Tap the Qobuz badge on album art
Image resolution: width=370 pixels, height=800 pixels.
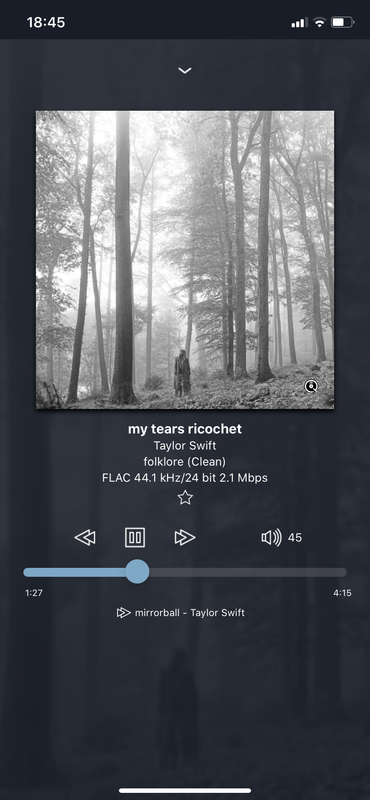(311, 386)
